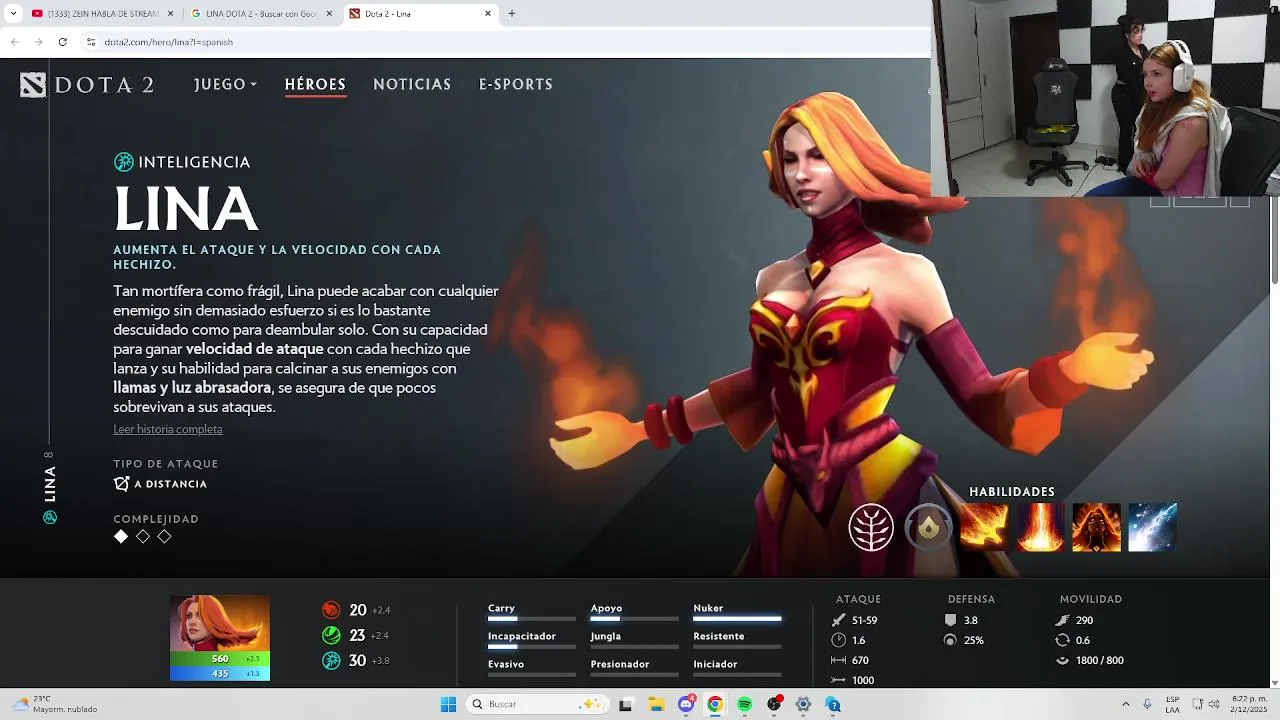1280x720 pixels.
Task: Go to the HÉROES section
Action: [x=315, y=85]
